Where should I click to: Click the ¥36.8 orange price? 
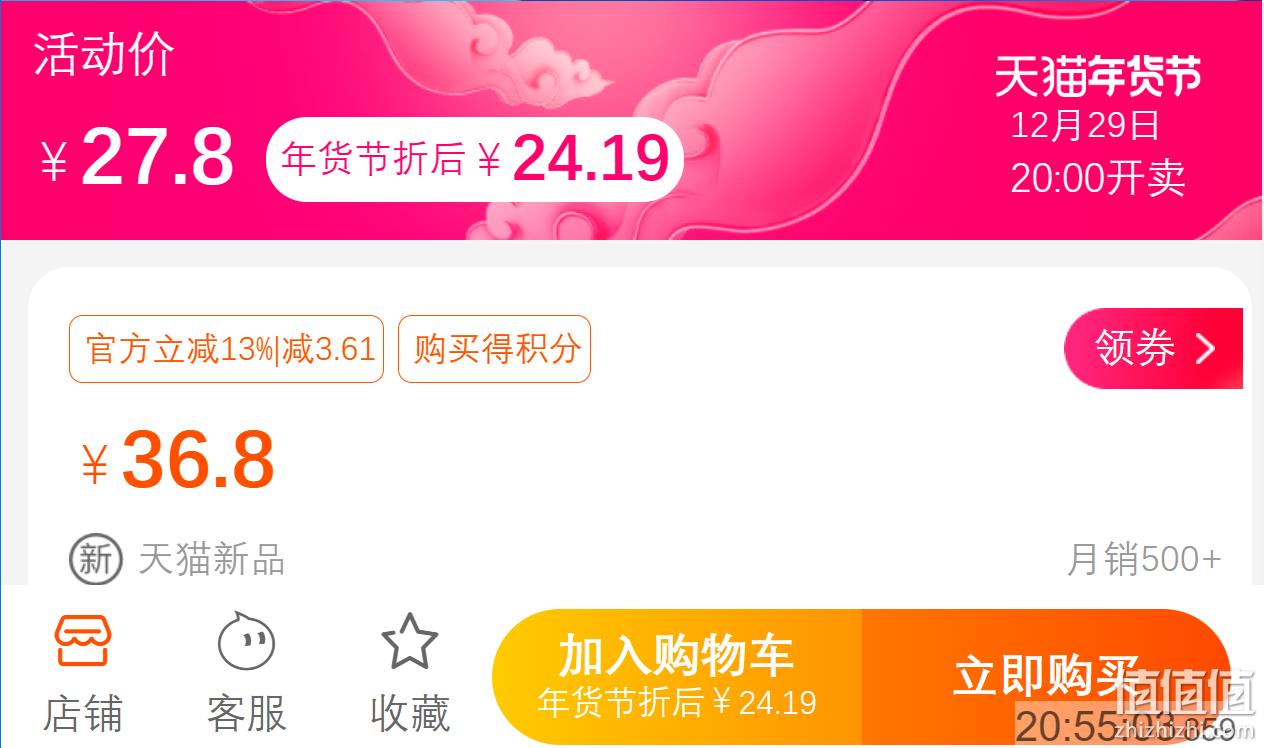pyautogui.click(x=178, y=460)
